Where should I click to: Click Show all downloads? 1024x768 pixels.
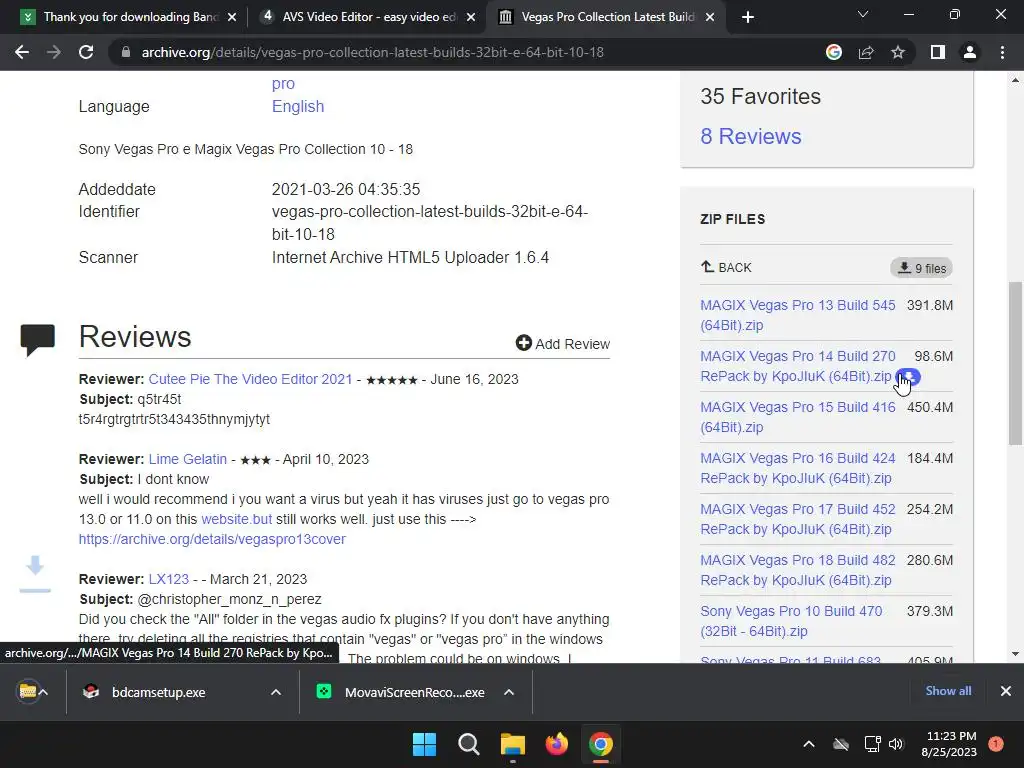pyautogui.click(x=948, y=691)
